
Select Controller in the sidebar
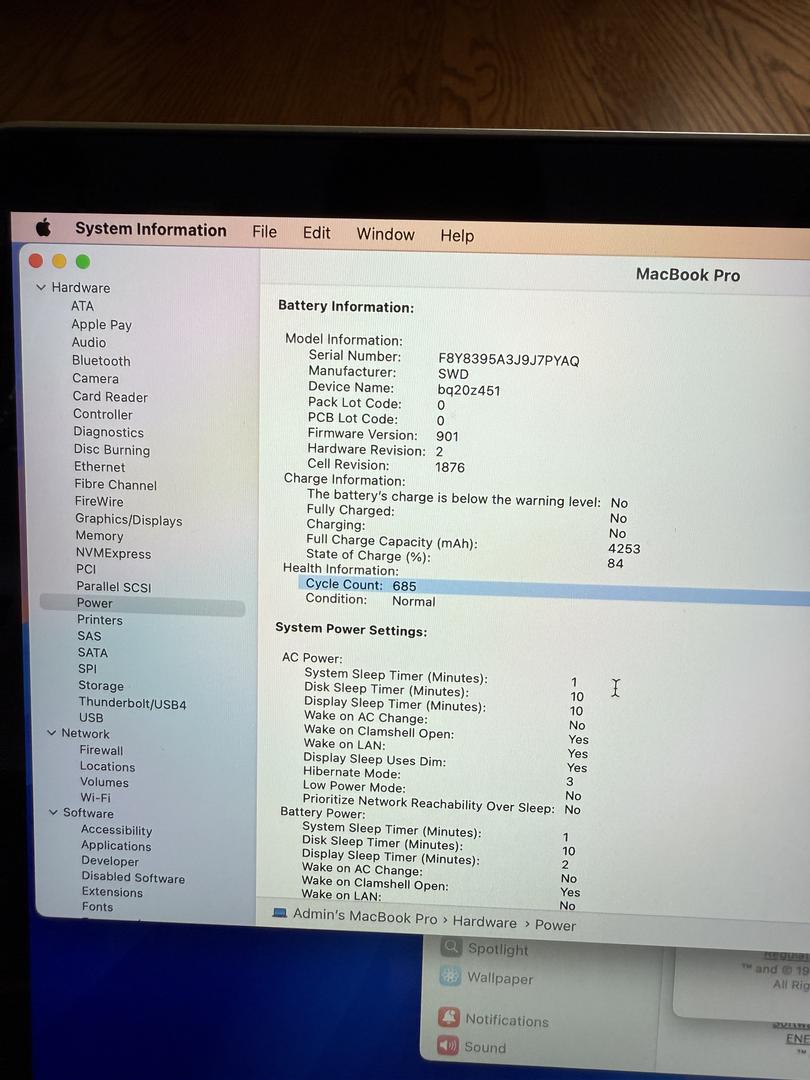point(103,414)
